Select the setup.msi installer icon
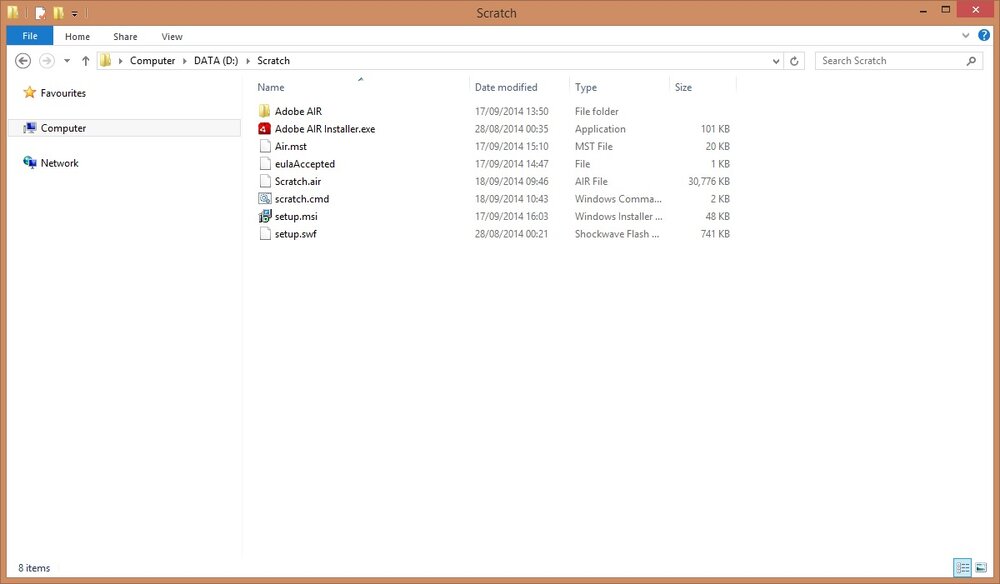 [265, 216]
